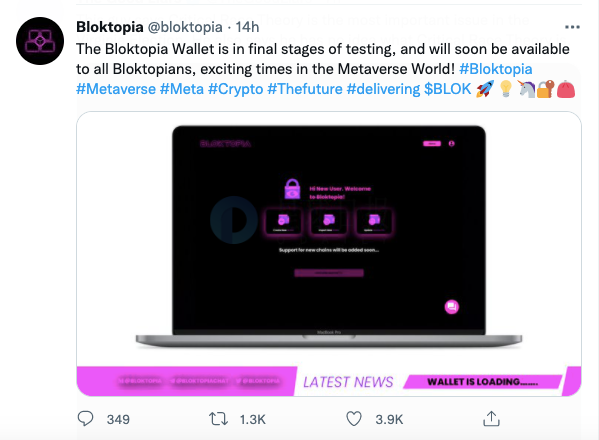The image size is (599, 440).
Task: Follow the #Meta hashtag link
Action: click(x=181, y=89)
